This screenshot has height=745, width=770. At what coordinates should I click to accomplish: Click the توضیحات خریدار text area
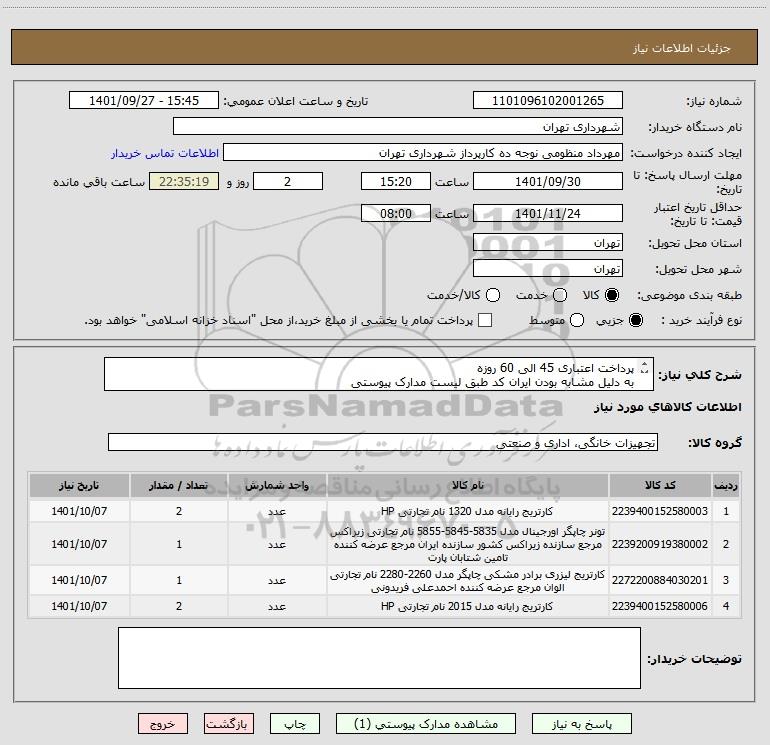click(x=379, y=658)
